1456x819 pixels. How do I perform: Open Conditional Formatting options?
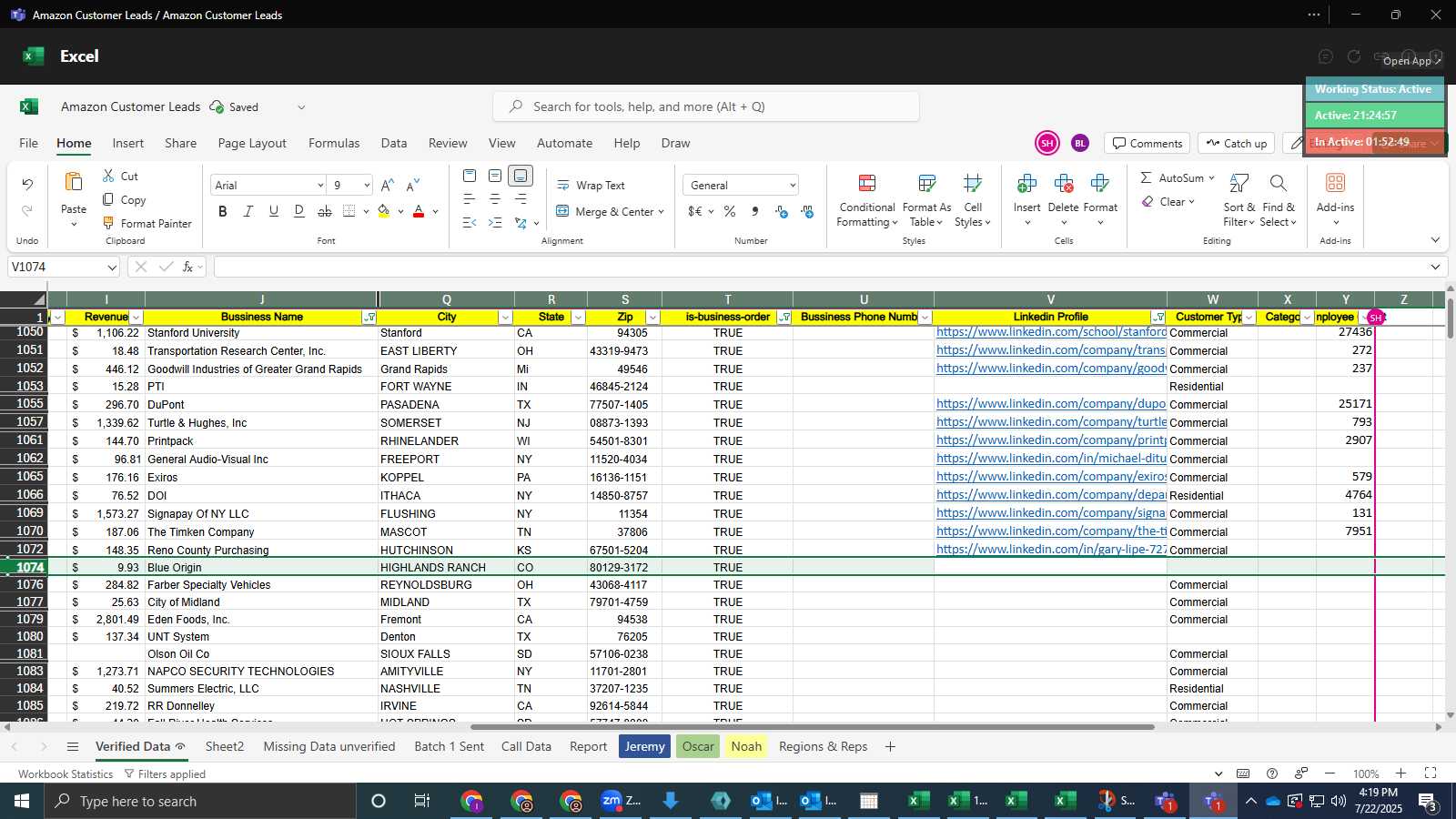[x=867, y=201]
